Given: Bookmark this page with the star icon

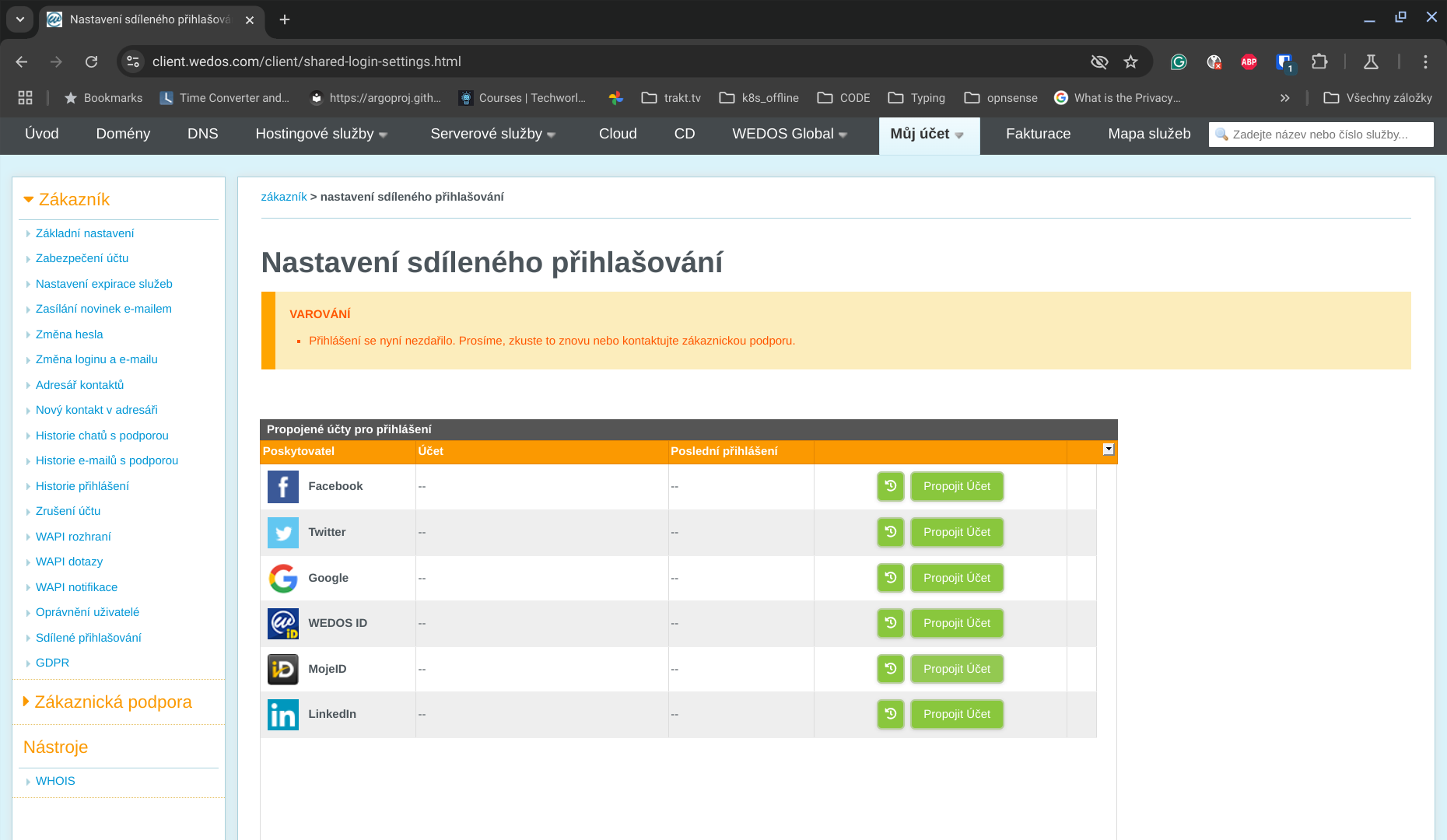Looking at the screenshot, I should tap(1130, 61).
